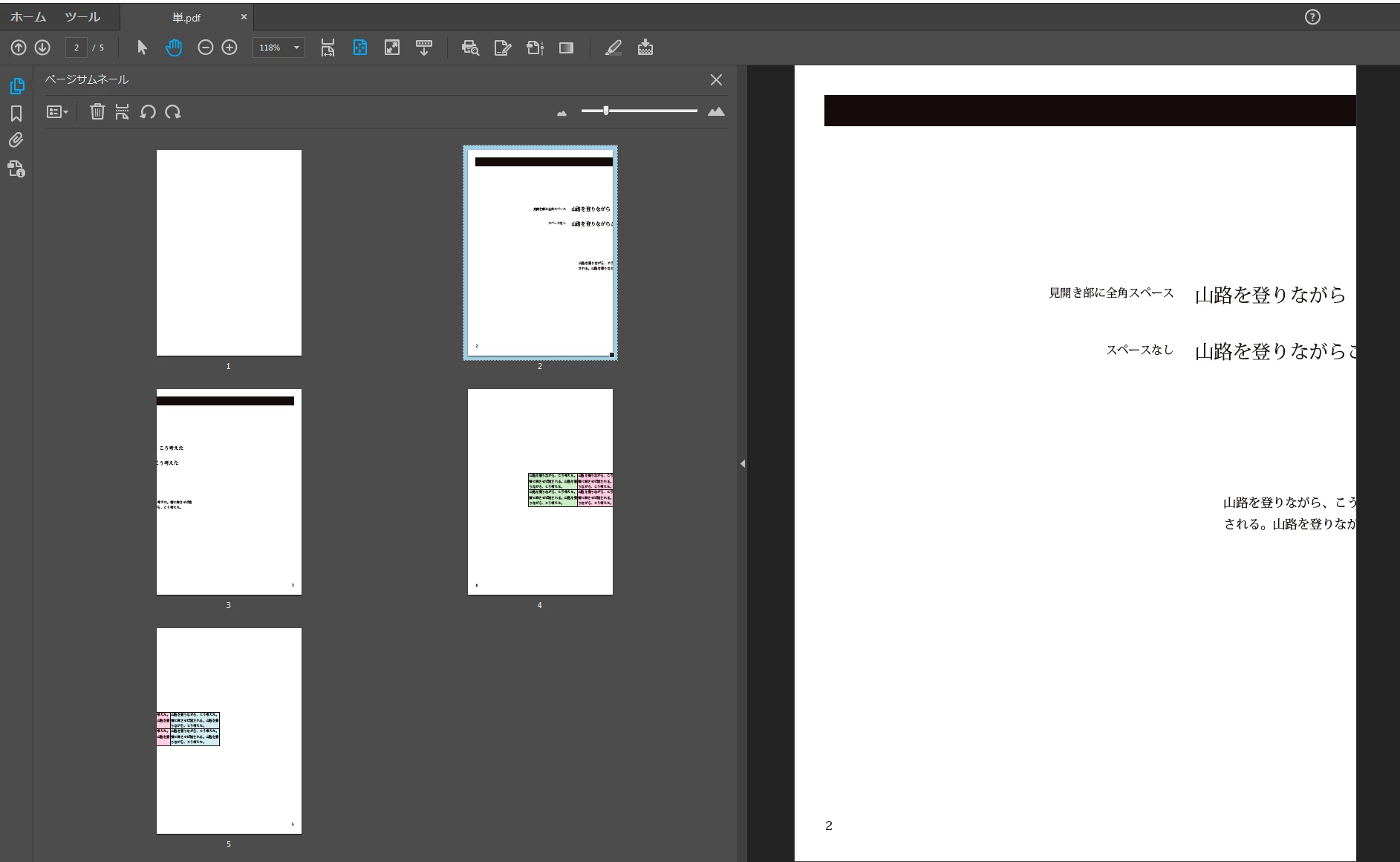Open the bookmarks panel icon
The width and height of the screenshot is (1400, 862).
tap(16, 114)
